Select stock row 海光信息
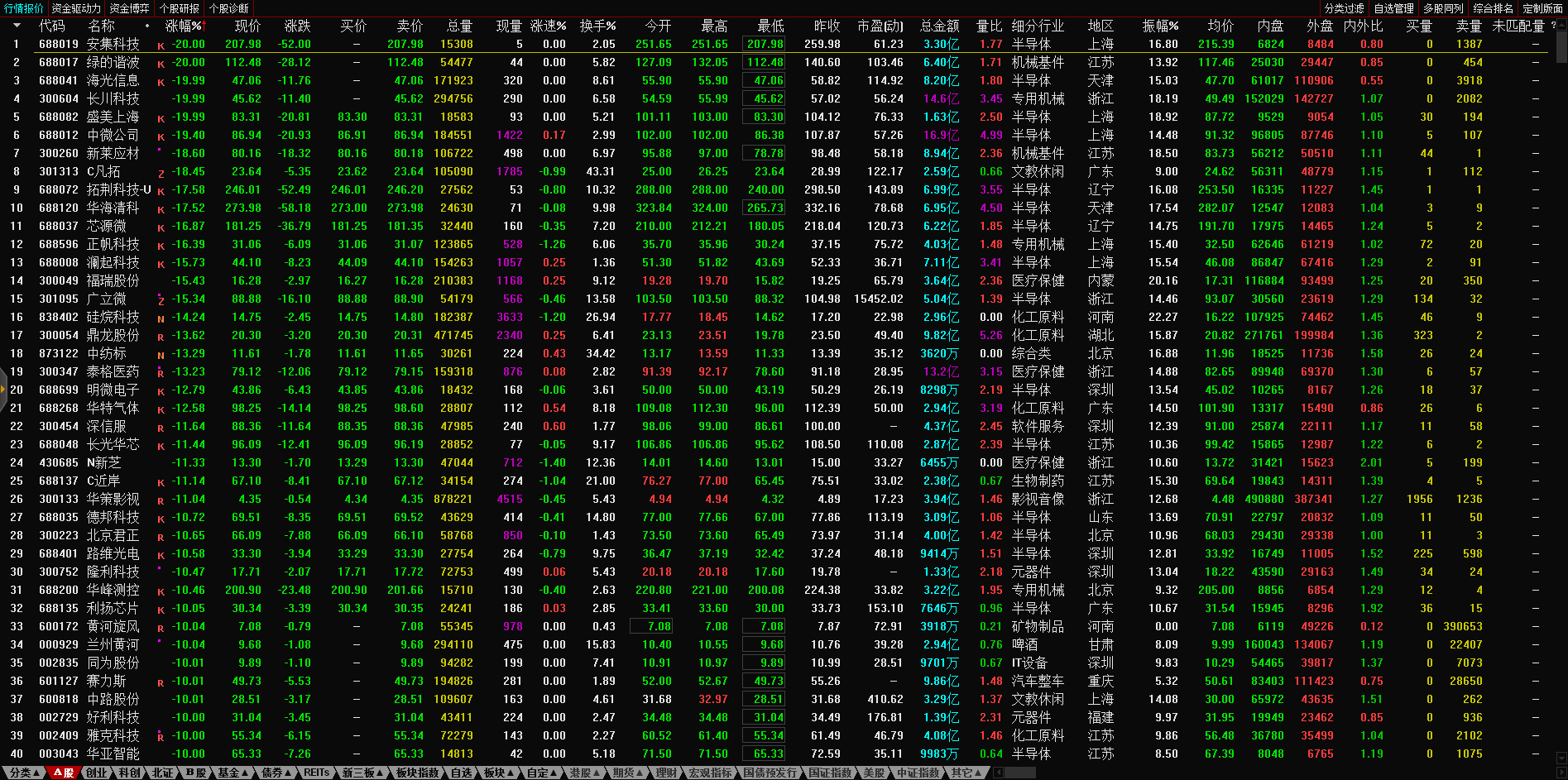The width and height of the screenshot is (1568, 780). coord(113,81)
